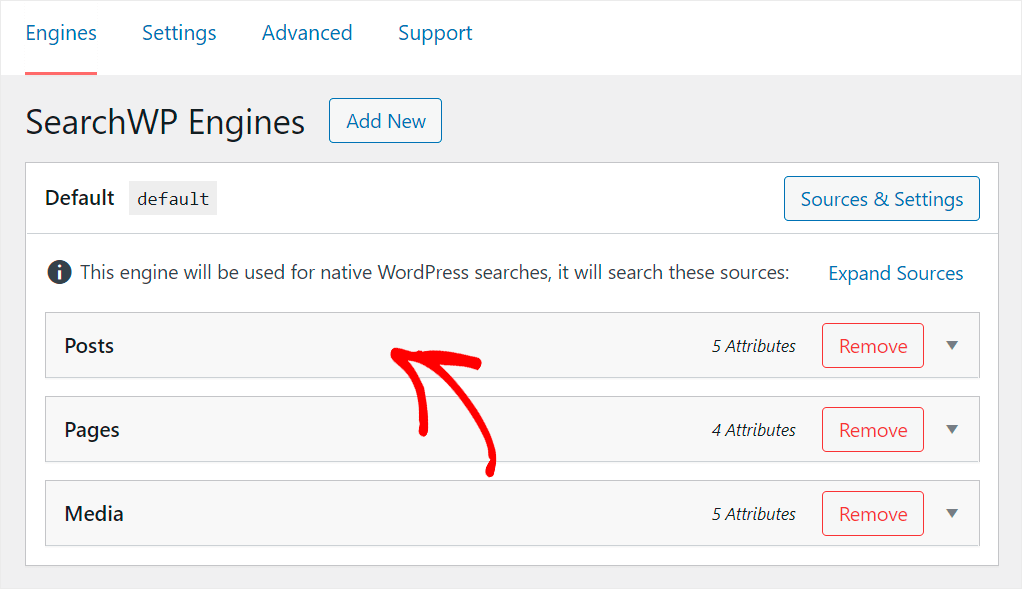This screenshot has height=589, width=1022.
Task: Click 5 Attributes text in Posts row
Action: pos(753,346)
